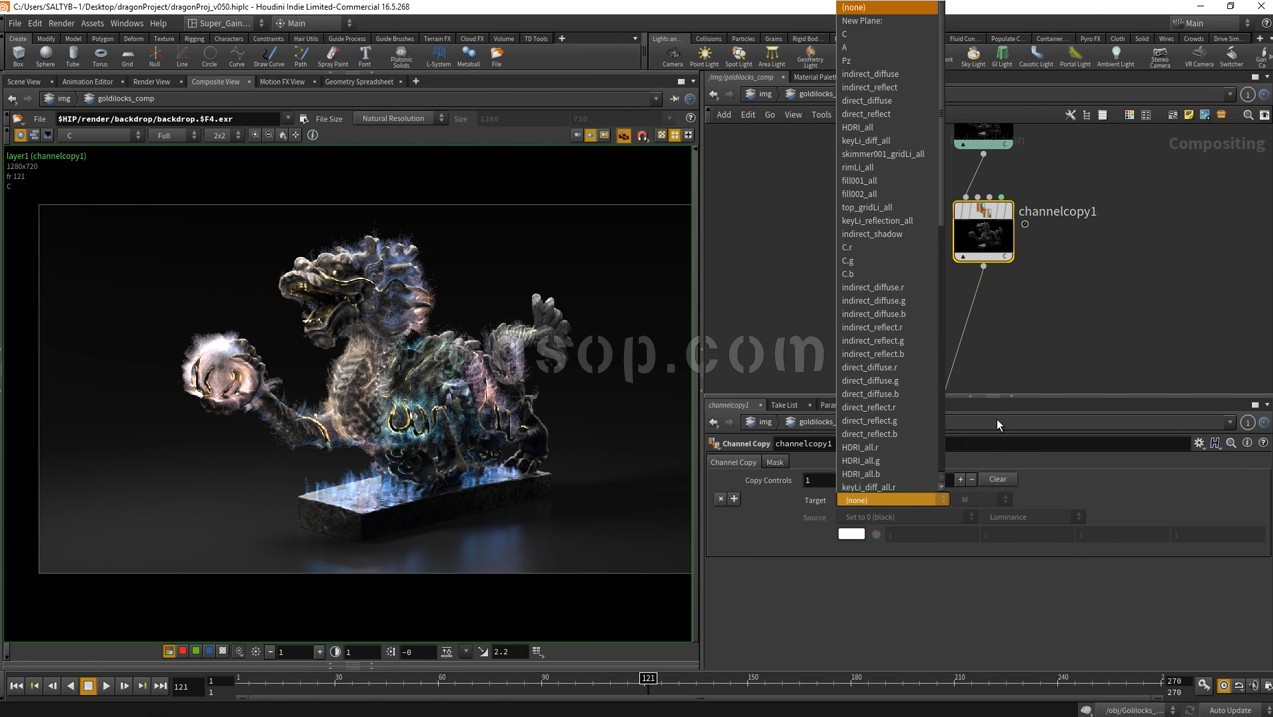Open the parameter gear settings icon
This screenshot has height=717, width=1273.
click(x=1199, y=443)
